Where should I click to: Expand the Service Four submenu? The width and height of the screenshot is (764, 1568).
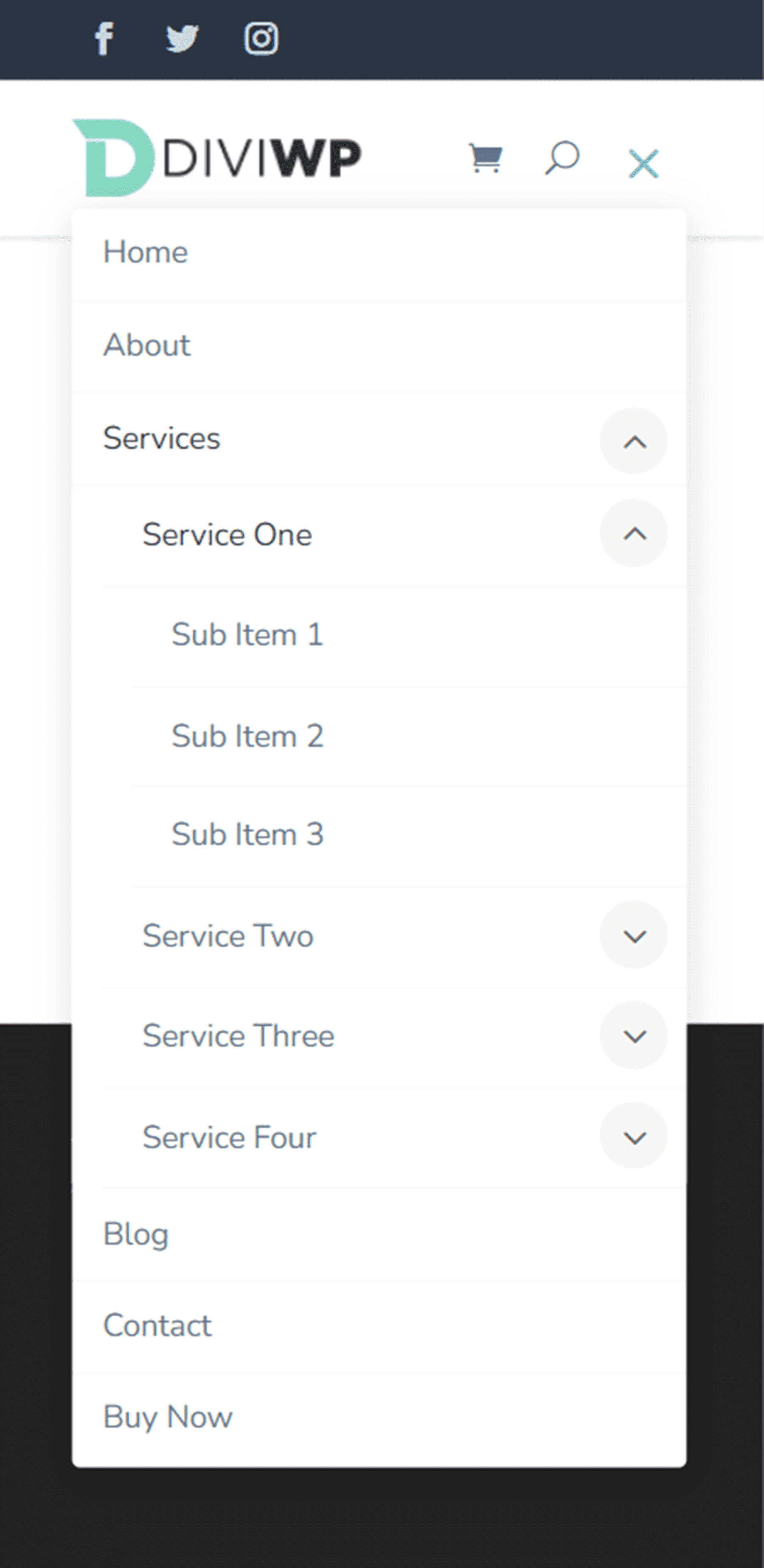[634, 1136]
